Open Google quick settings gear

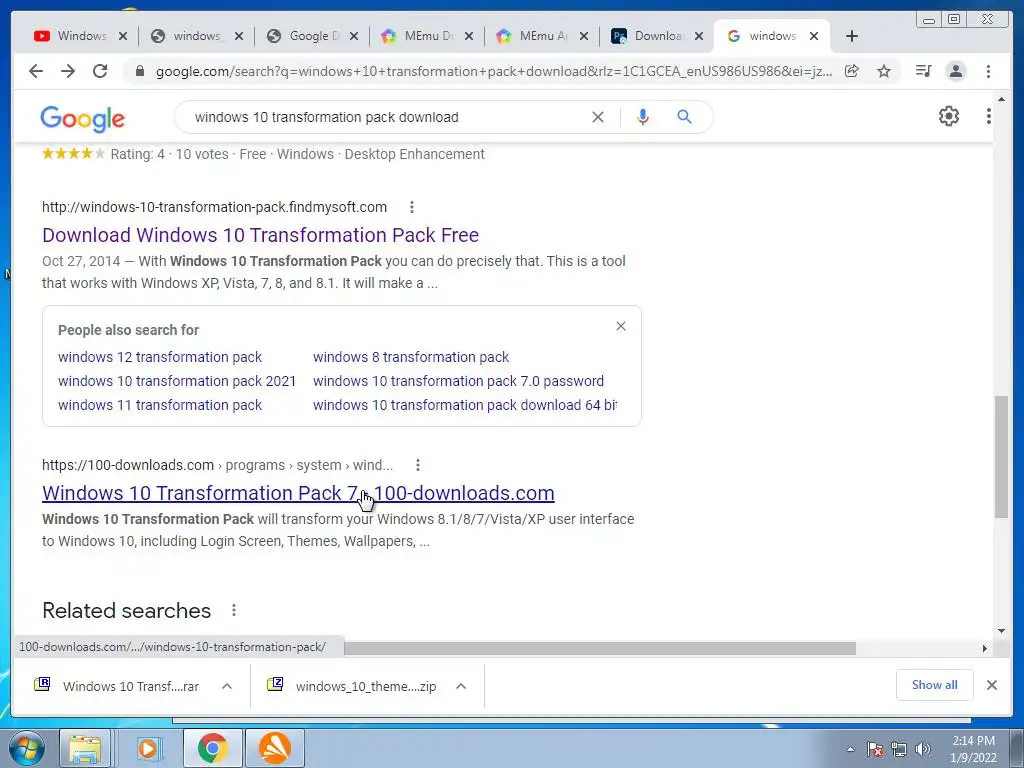[948, 116]
